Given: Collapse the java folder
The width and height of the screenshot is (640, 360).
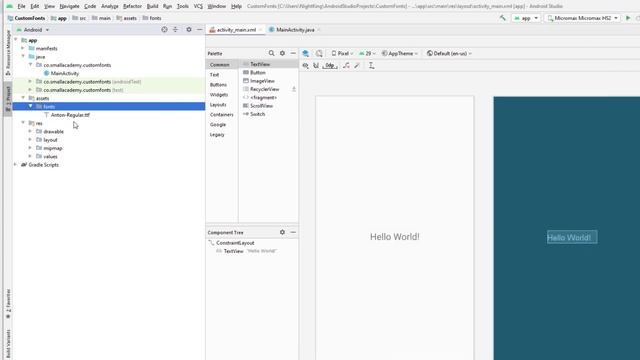Looking at the screenshot, I should click(x=23, y=56).
